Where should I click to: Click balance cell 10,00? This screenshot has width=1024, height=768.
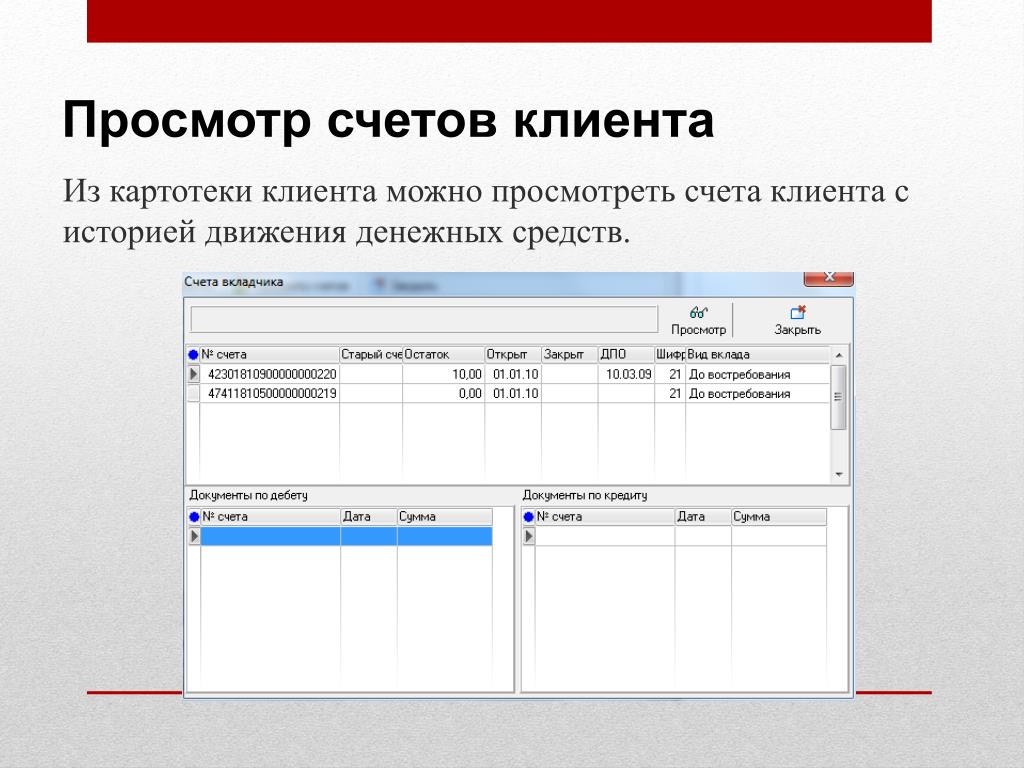coord(466,374)
